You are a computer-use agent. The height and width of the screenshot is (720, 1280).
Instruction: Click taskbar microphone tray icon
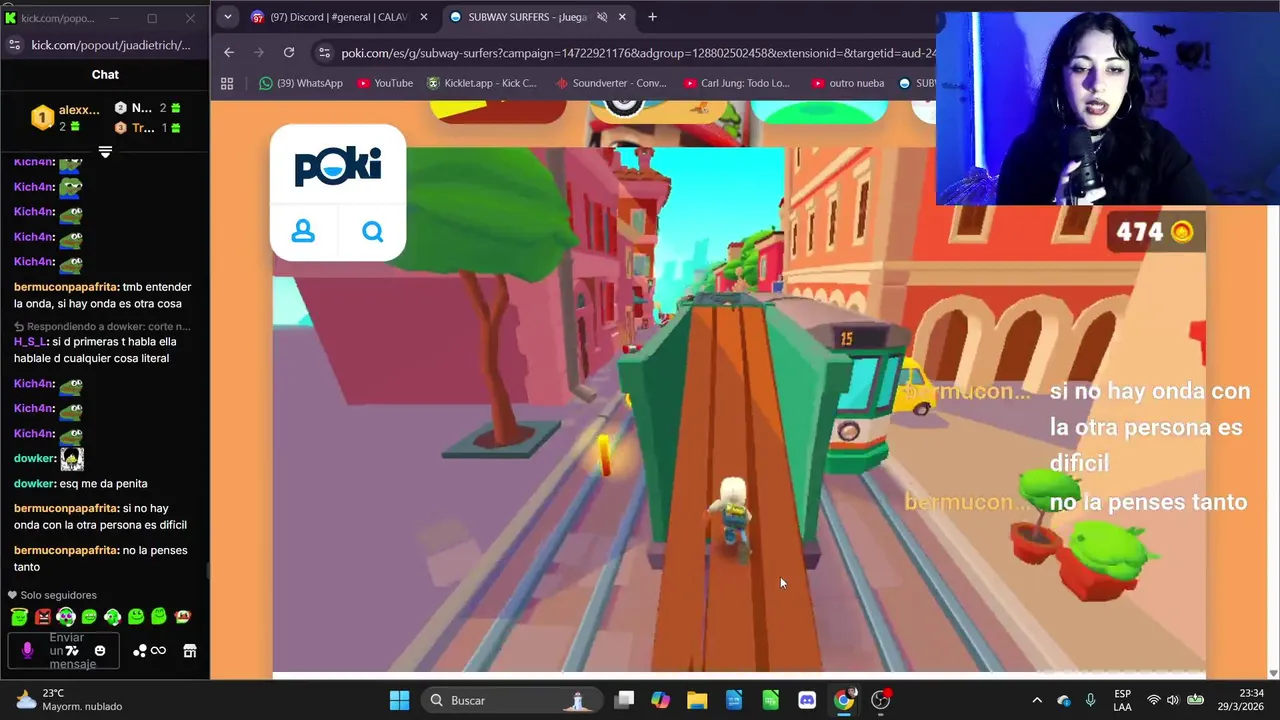tap(1090, 700)
